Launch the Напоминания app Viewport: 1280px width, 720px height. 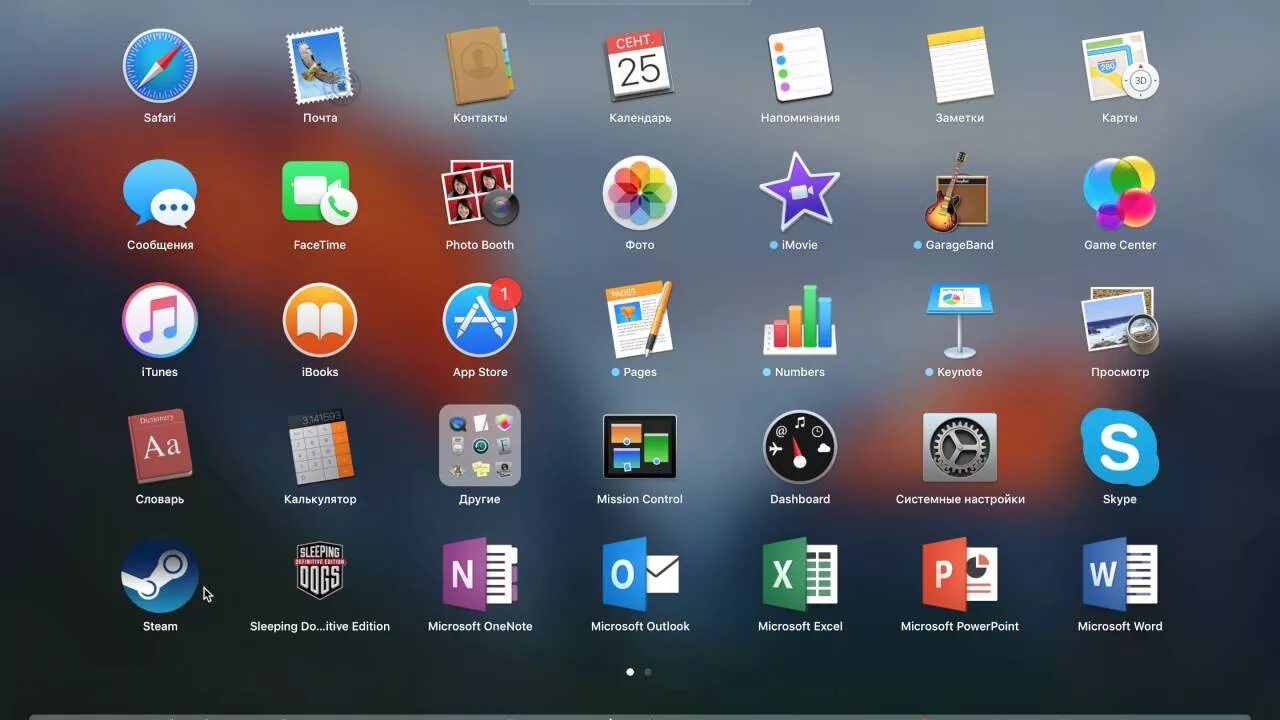coord(800,66)
